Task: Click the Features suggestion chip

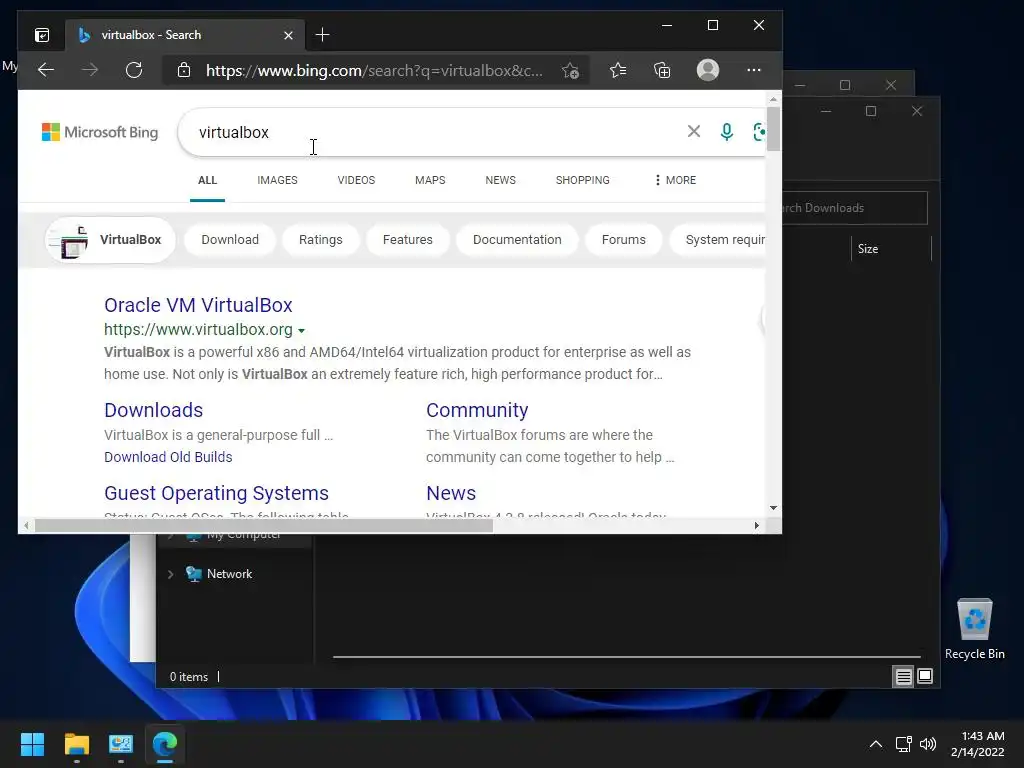Action: (x=408, y=240)
